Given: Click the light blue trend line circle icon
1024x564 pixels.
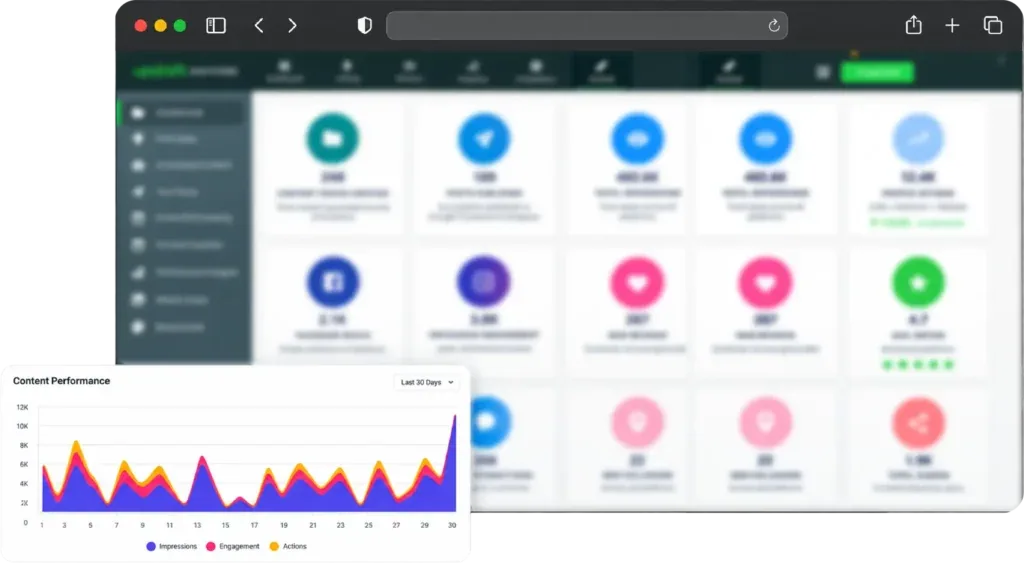Looking at the screenshot, I should coord(918,138).
